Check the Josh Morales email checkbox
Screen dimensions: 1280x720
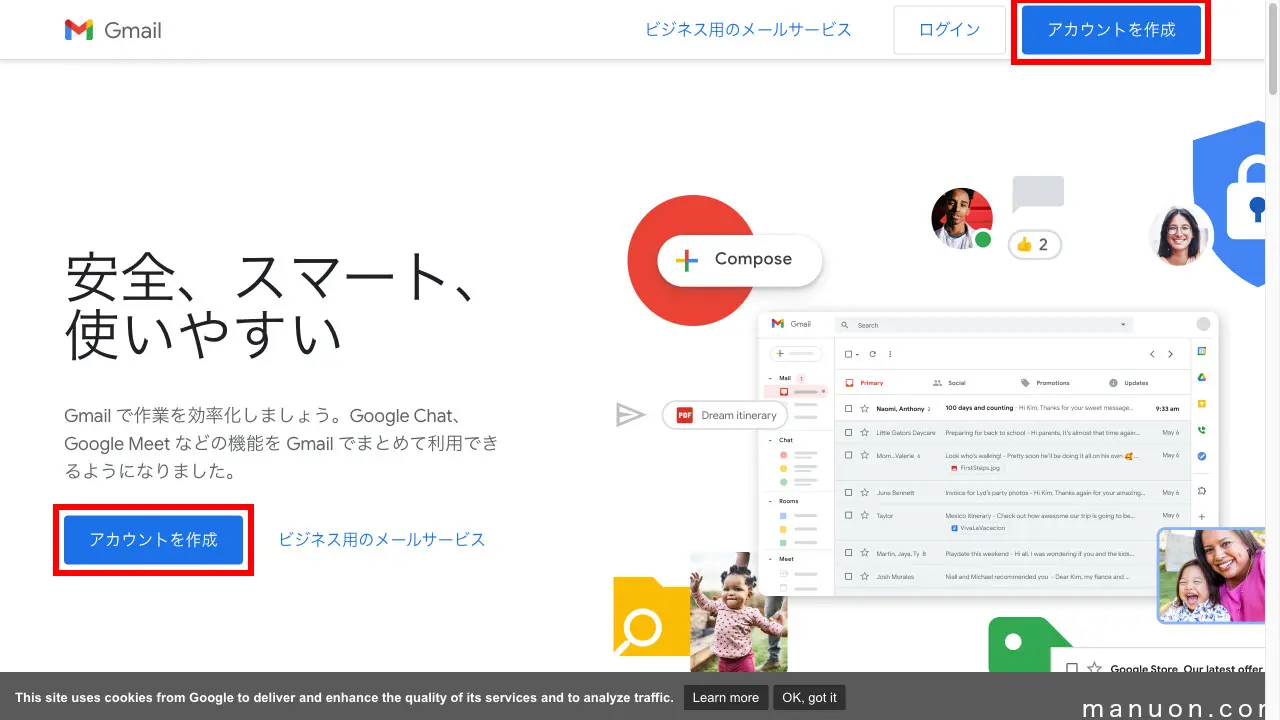pos(849,576)
